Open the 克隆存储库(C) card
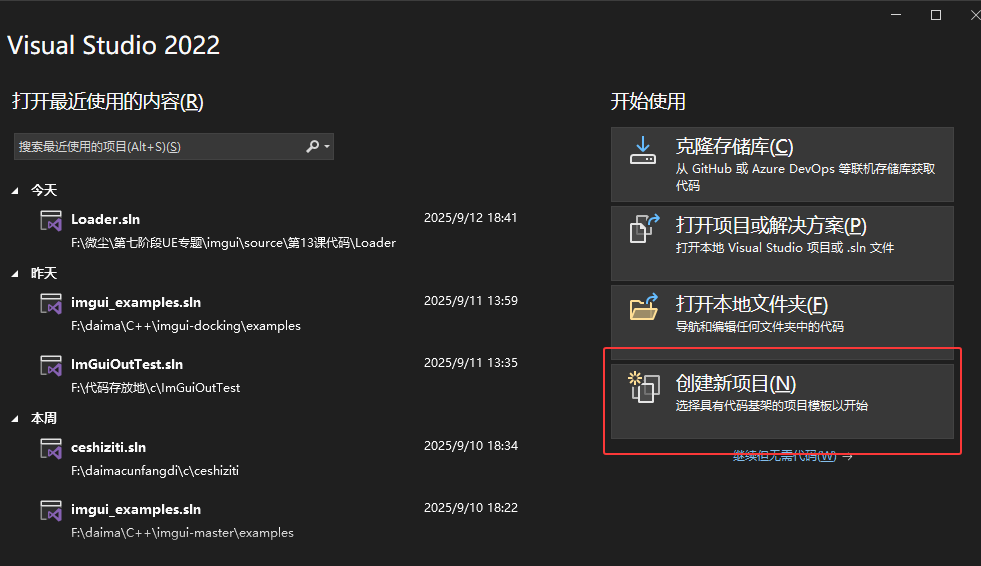 [782, 164]
